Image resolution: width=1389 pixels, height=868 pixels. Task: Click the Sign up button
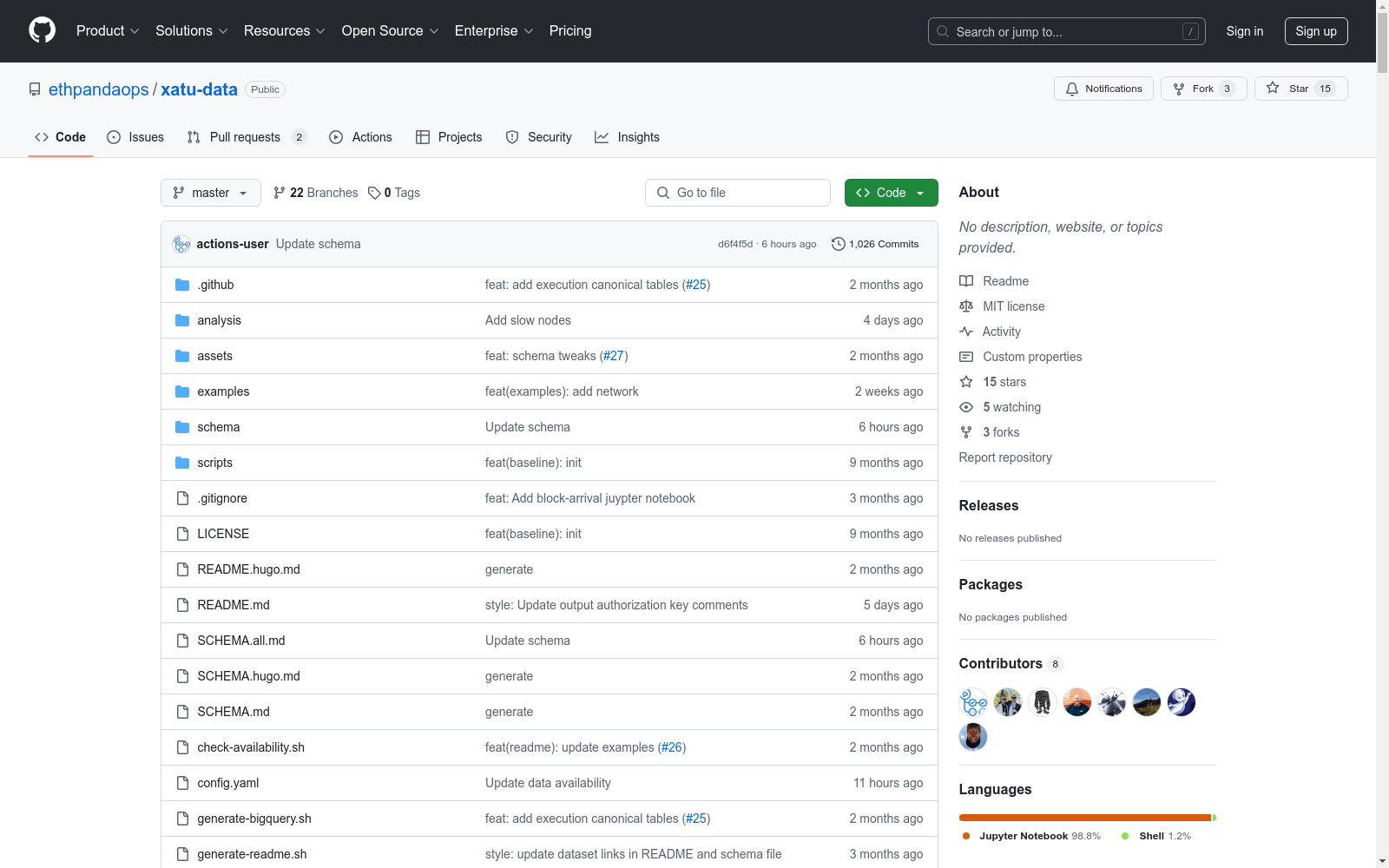(x=1316, y=31)
